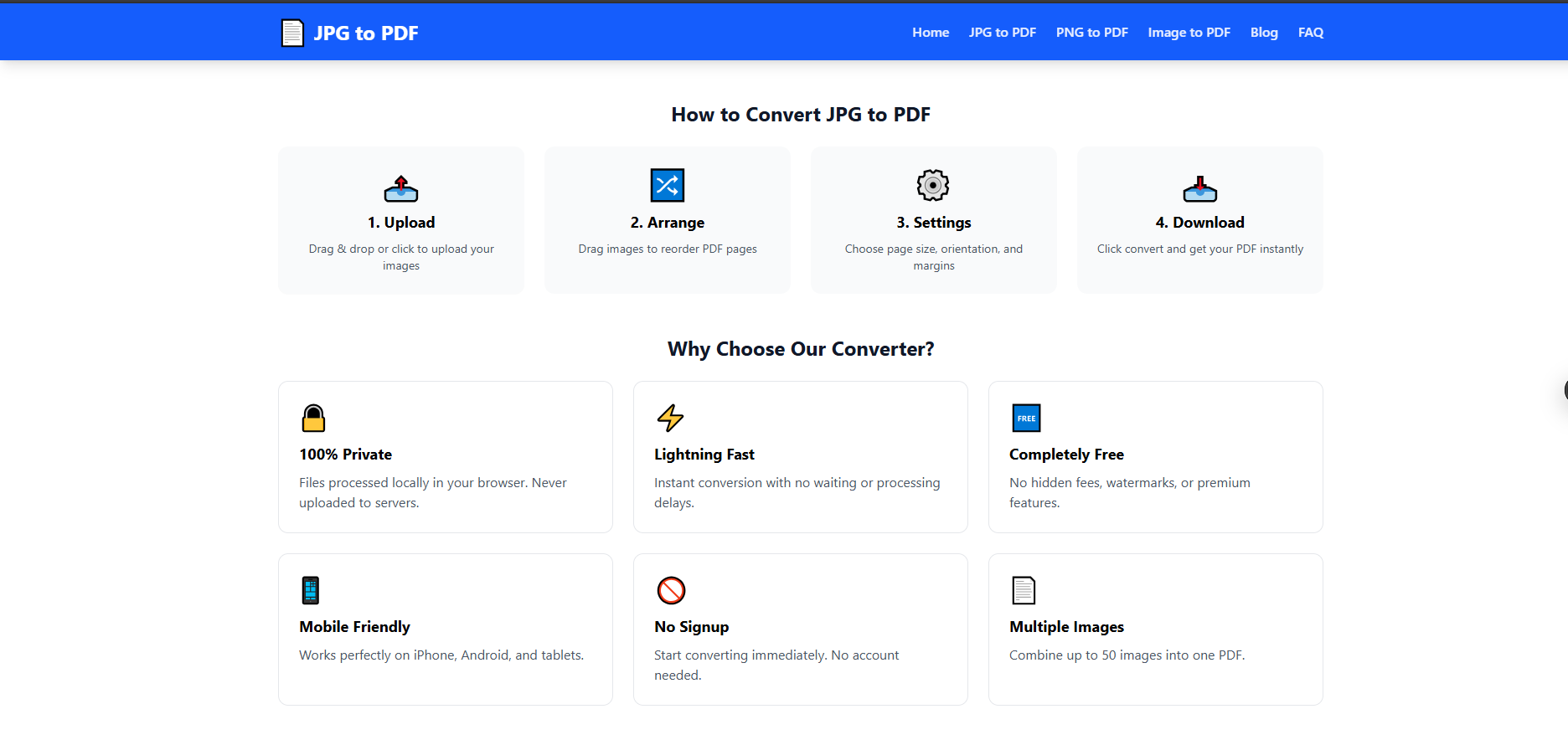
Task: Click the Download tray icon
Action: click(x=1200, y=188)
